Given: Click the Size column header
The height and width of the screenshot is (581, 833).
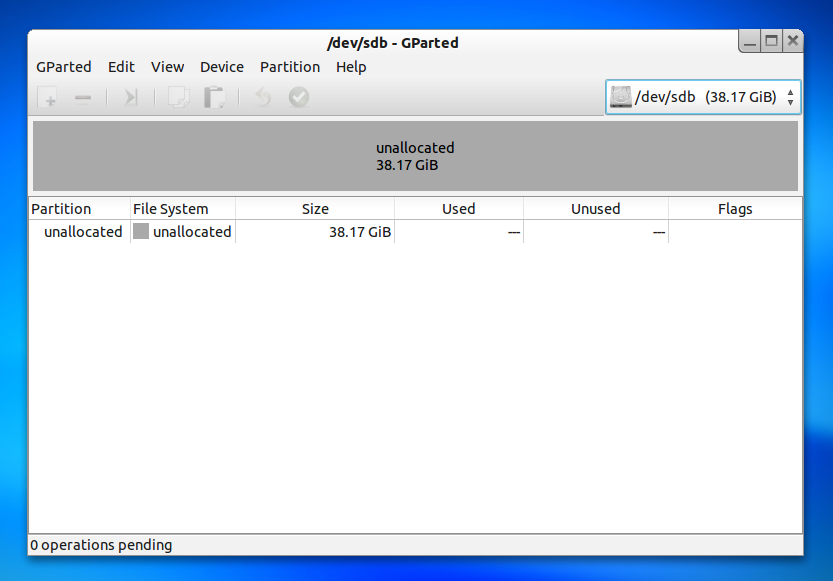Looking at the screenshot, I should pos(315,209).
